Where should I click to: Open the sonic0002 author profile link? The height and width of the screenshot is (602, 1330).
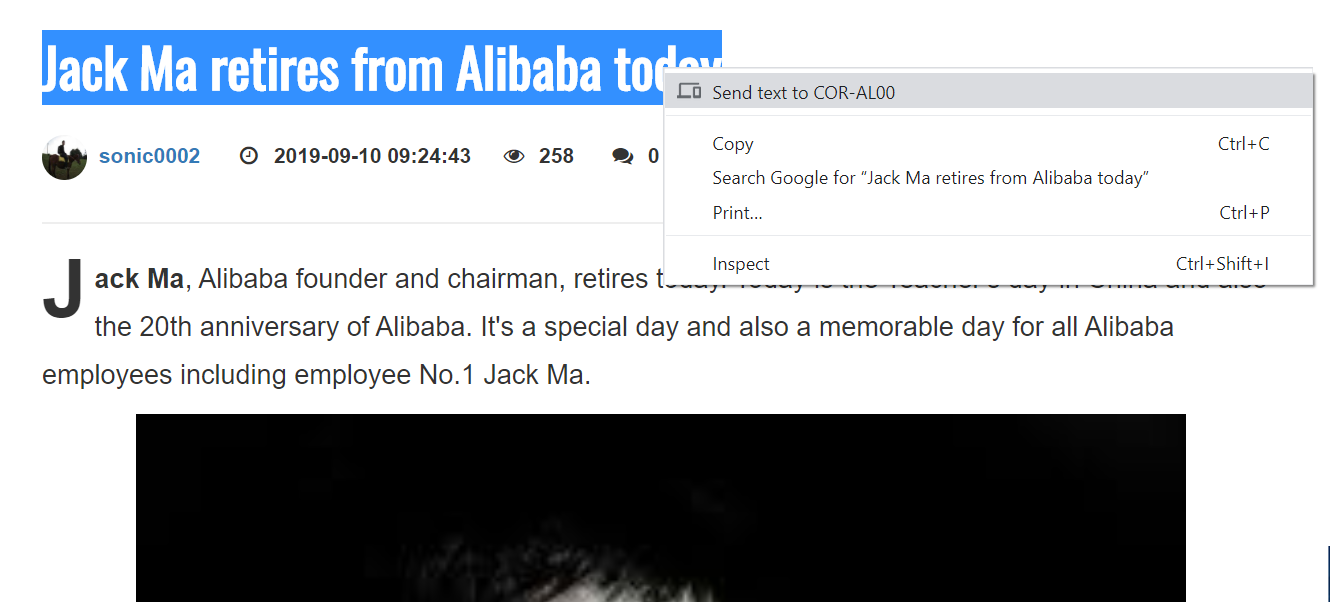coord(149,156)
